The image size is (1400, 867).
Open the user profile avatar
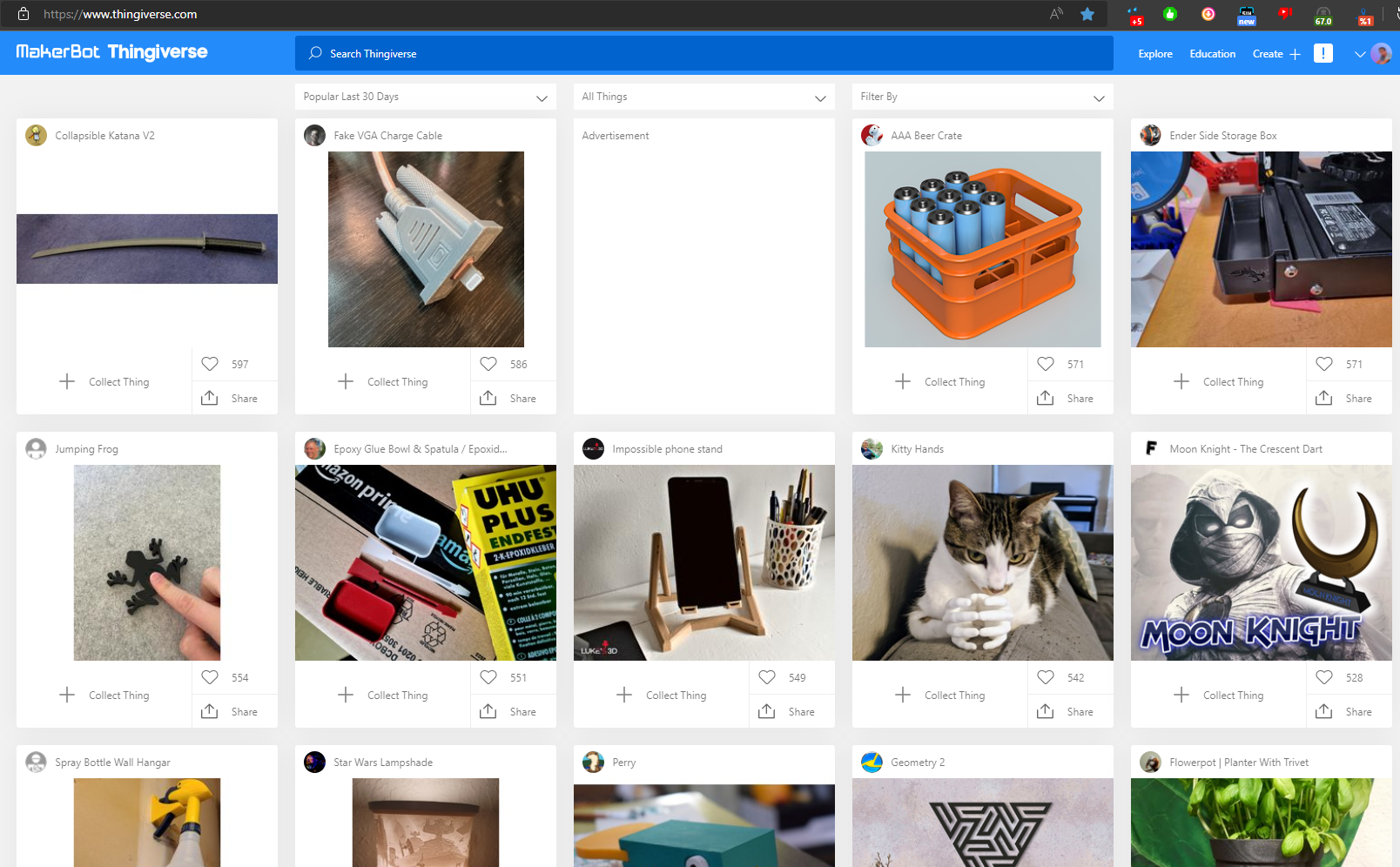click(x=1381, y=54)
